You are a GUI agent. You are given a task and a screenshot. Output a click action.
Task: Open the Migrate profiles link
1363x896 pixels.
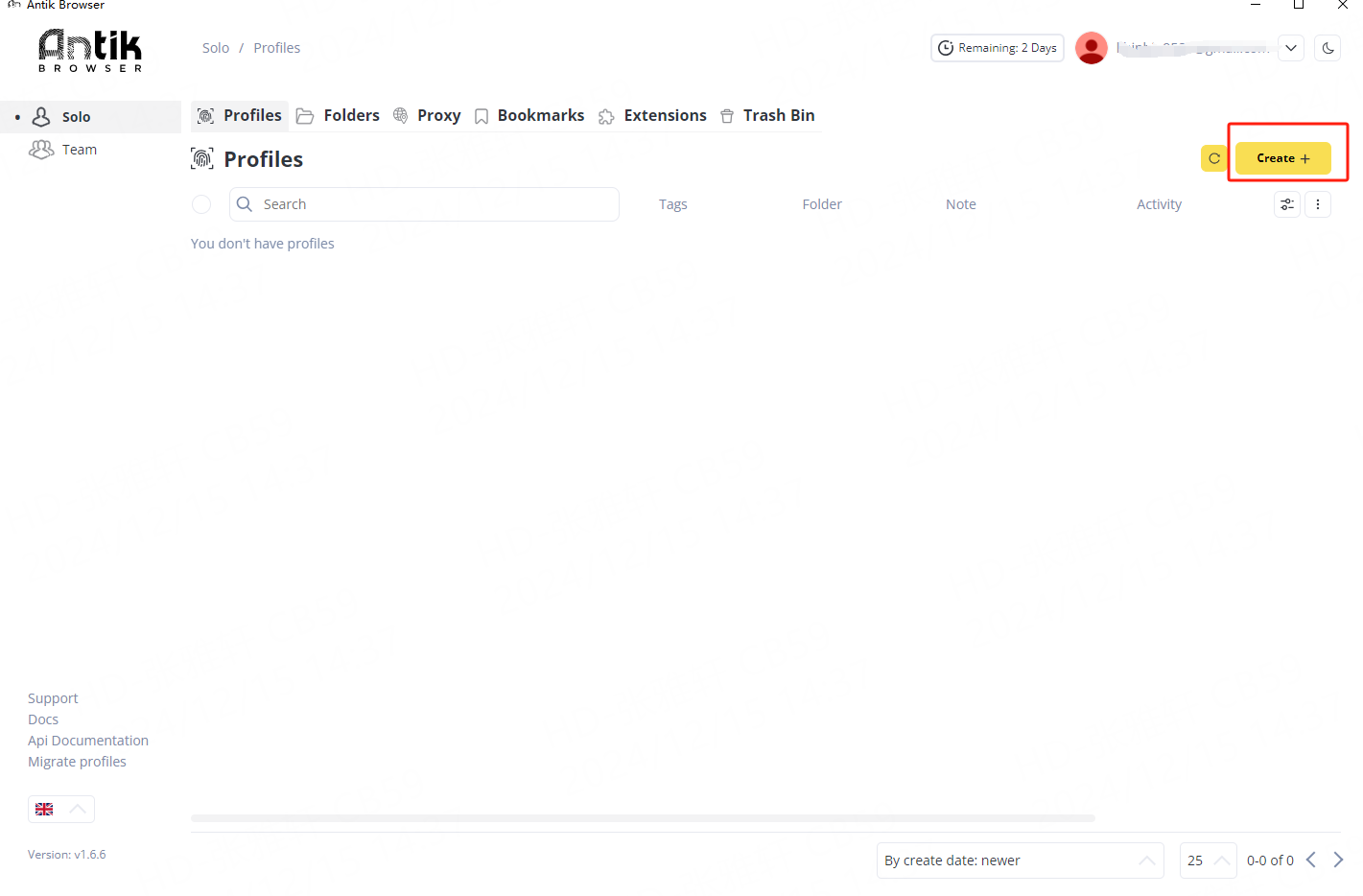click(x=77, y=762)
